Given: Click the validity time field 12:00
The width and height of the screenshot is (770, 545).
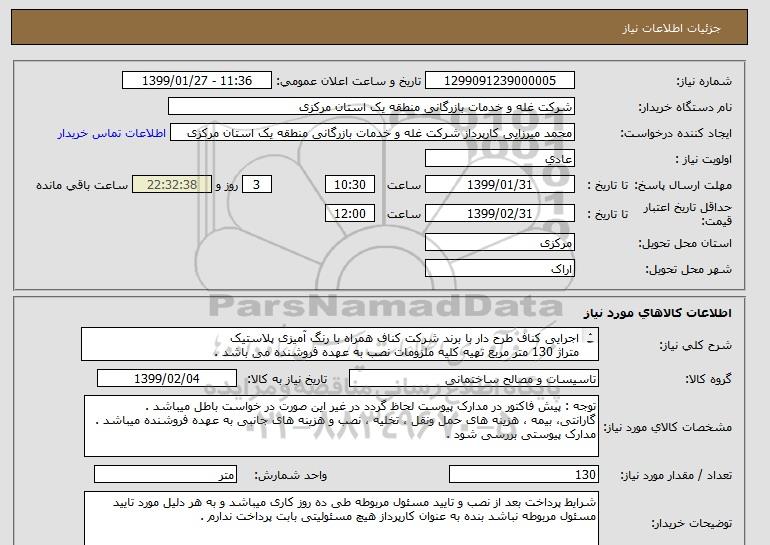Looking at the screenshot, I should (350, 214).
